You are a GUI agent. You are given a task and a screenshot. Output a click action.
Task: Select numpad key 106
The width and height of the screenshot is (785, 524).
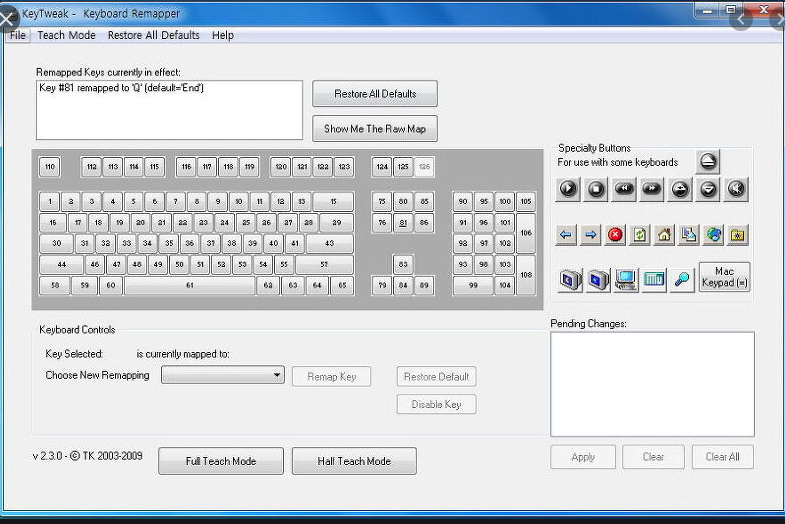526,233
